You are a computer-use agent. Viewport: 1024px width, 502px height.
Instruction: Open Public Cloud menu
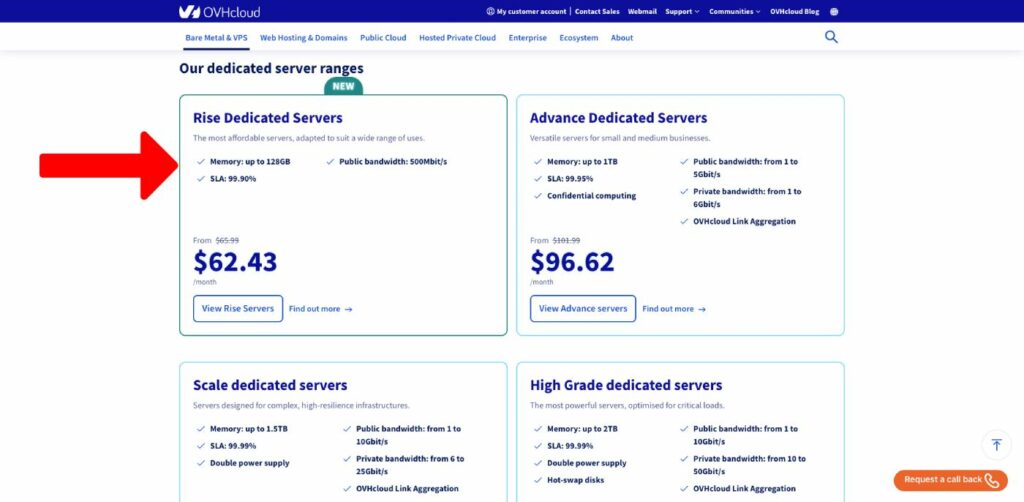[383, 38]
